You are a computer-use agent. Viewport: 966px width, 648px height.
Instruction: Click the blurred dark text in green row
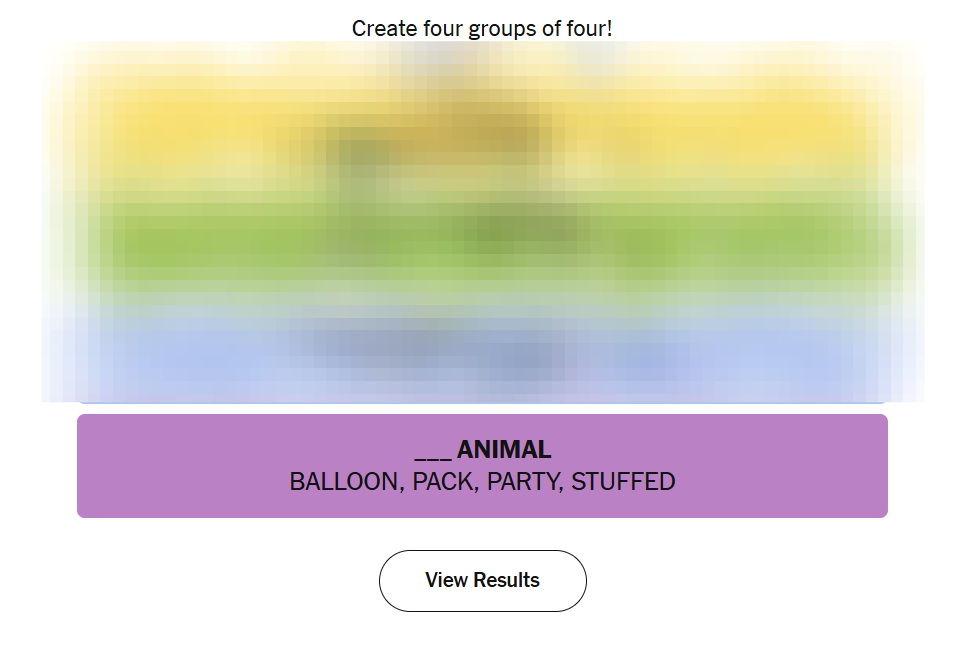(520, 232)
